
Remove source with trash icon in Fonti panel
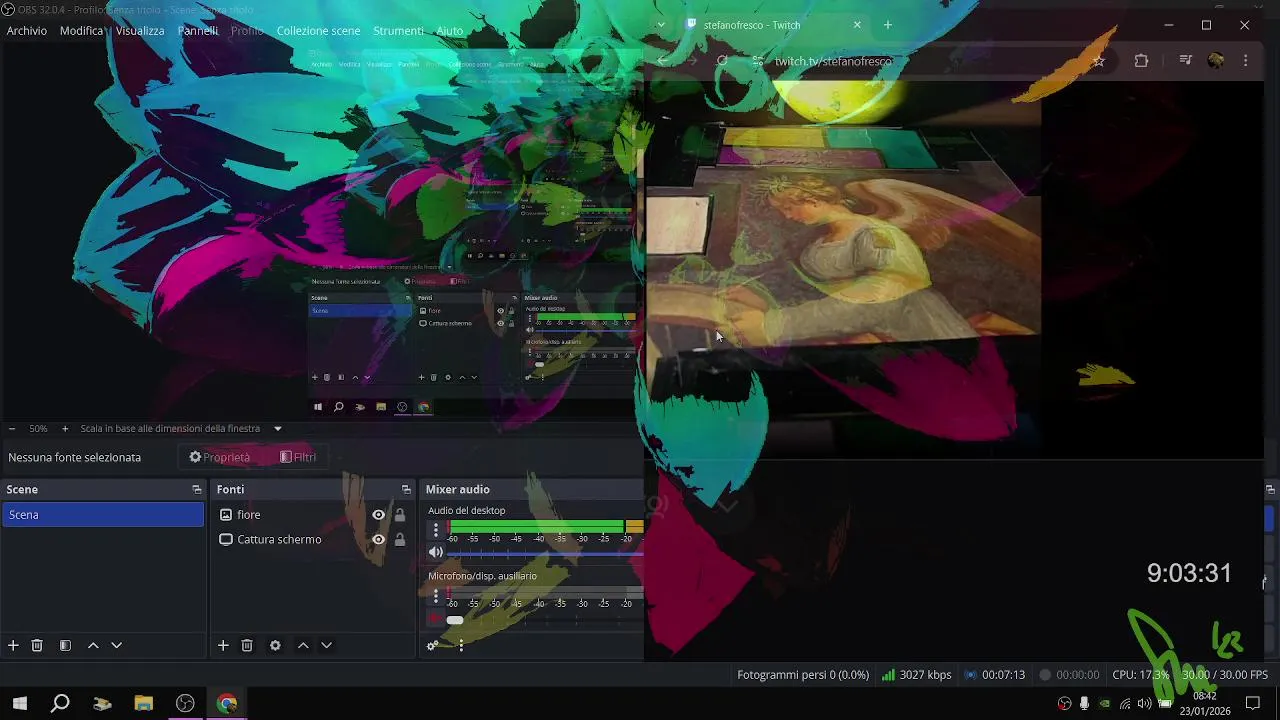(x=247, y=646)
